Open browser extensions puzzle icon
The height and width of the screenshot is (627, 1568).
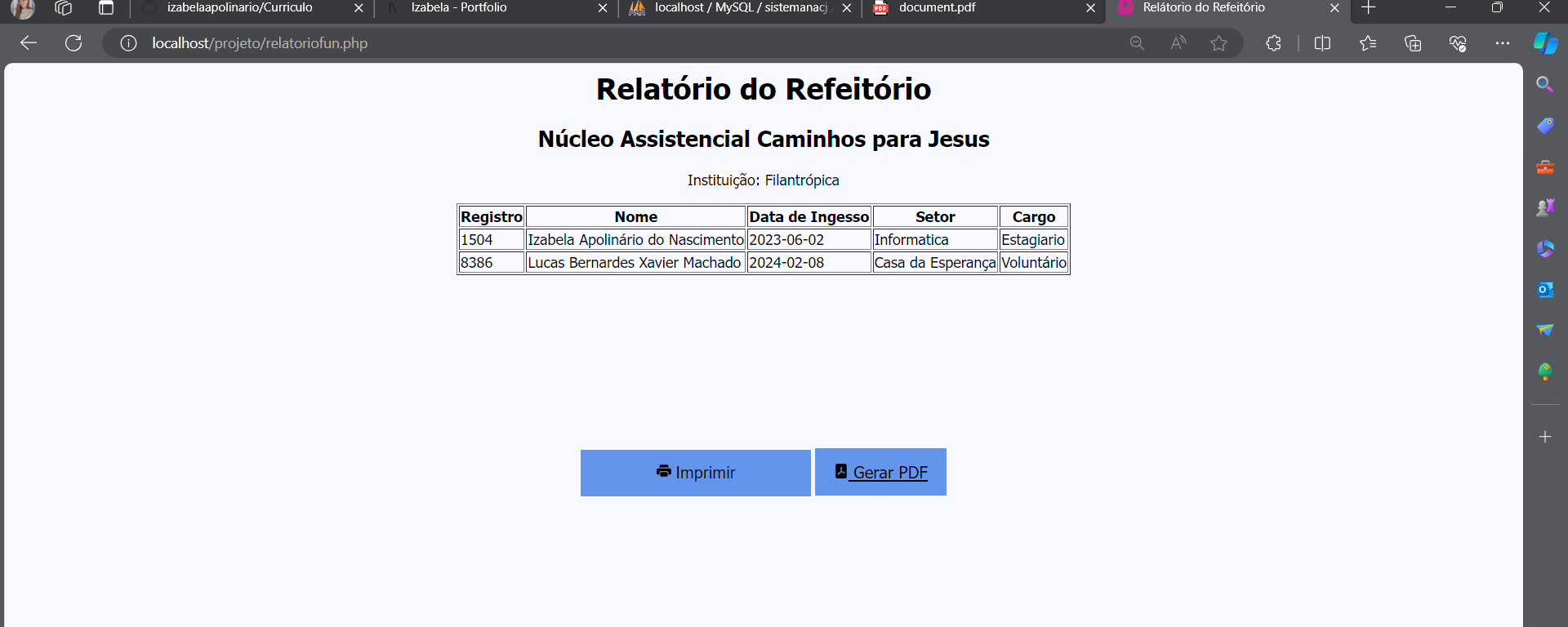pos(1273,43)
